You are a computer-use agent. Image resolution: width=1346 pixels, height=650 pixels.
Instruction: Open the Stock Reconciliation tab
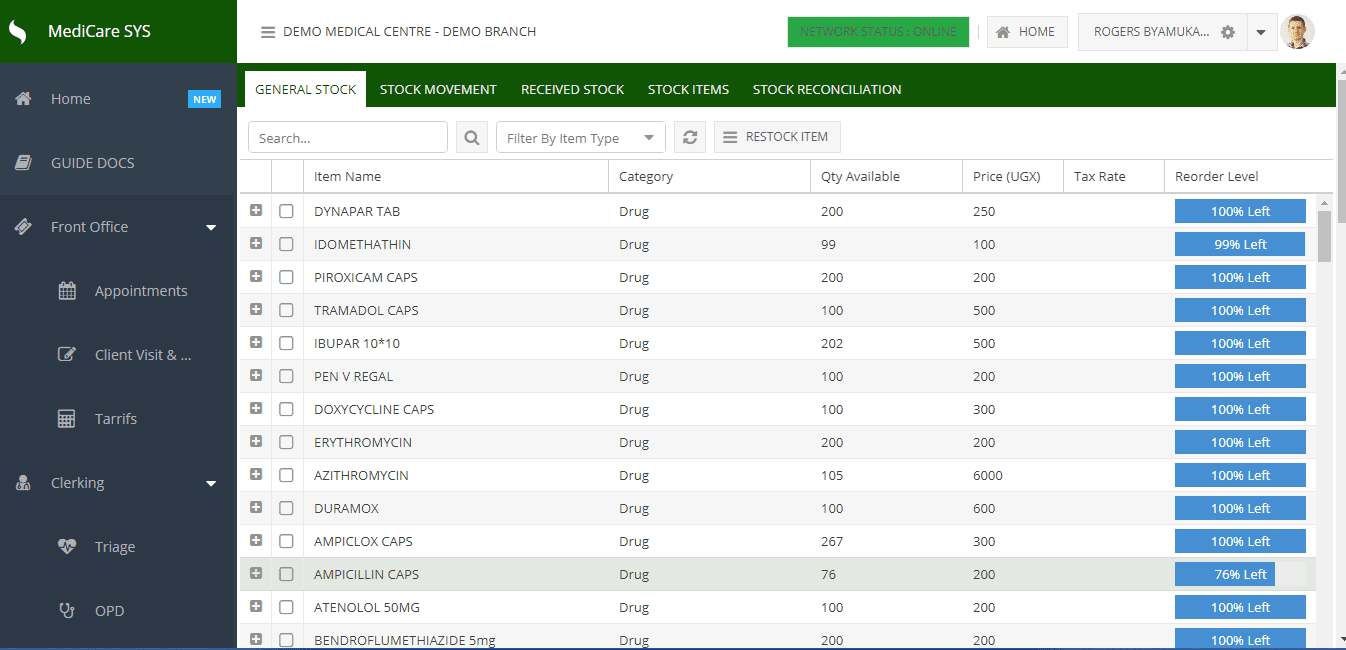pyautogui.click(x=826, y=90)
